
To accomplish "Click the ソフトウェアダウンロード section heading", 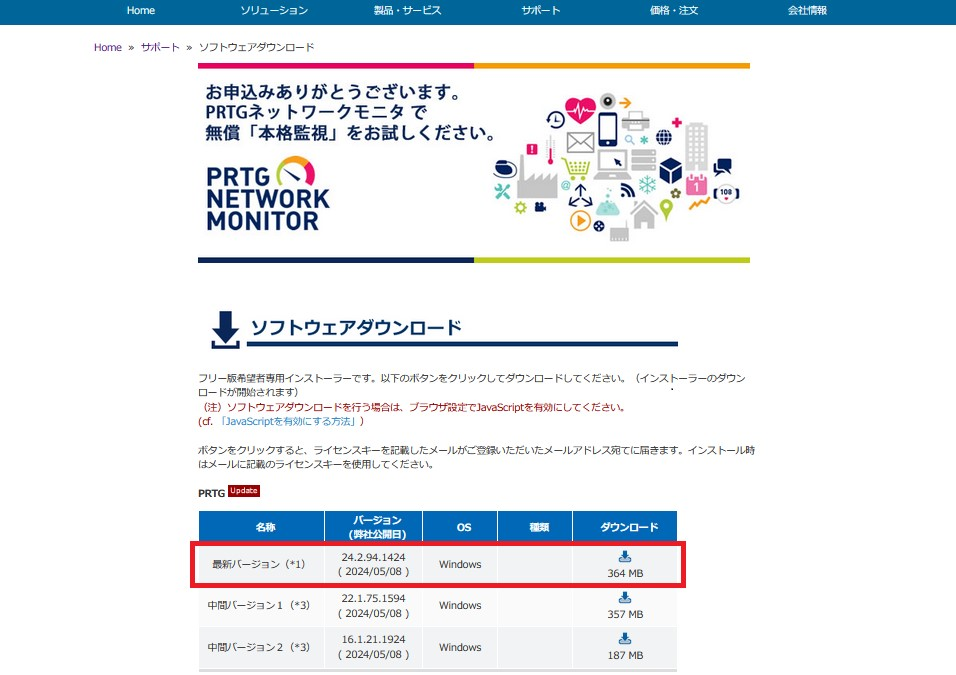I will (356, 327).
